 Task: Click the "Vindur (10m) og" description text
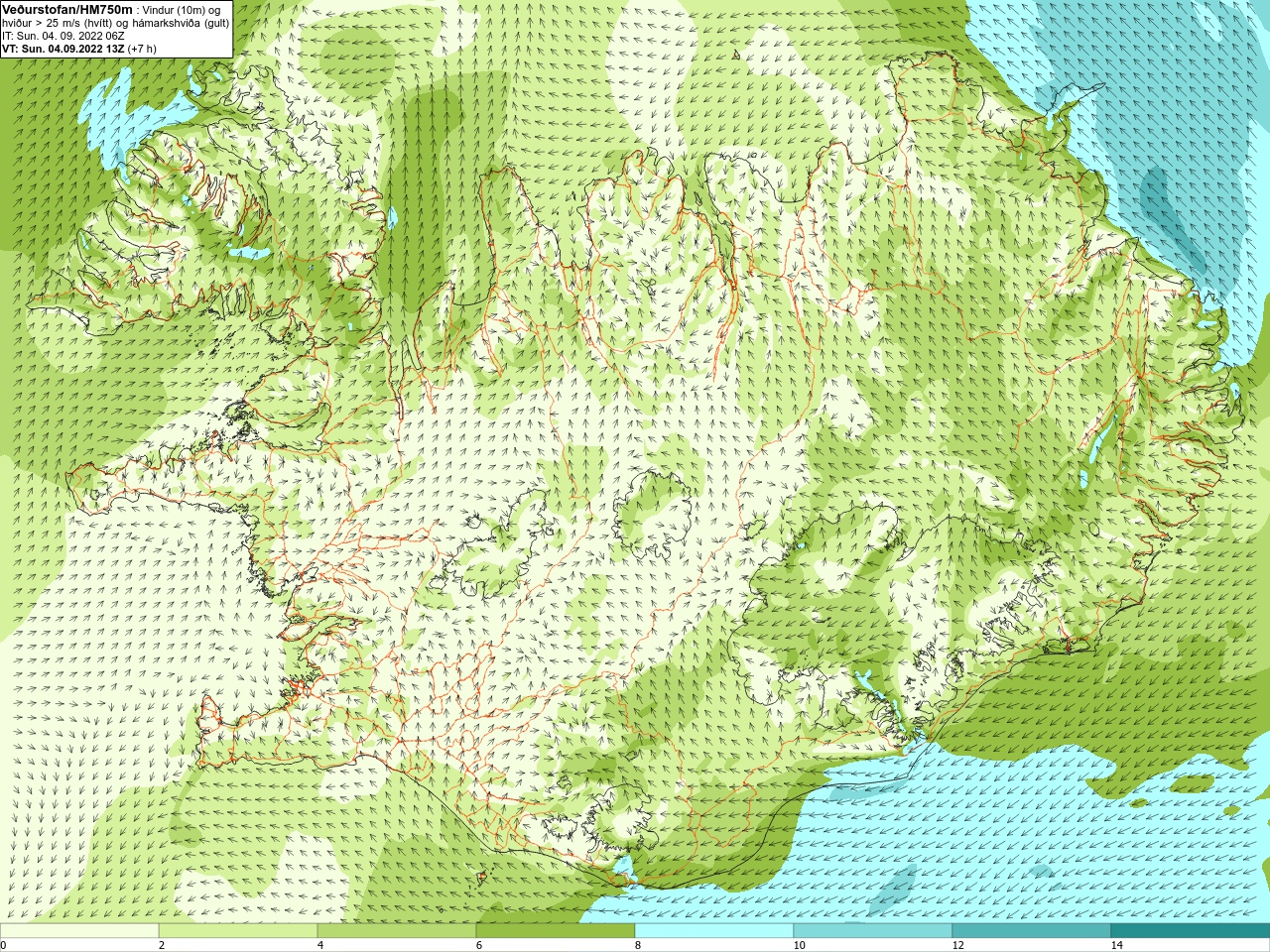pos(182,10)
